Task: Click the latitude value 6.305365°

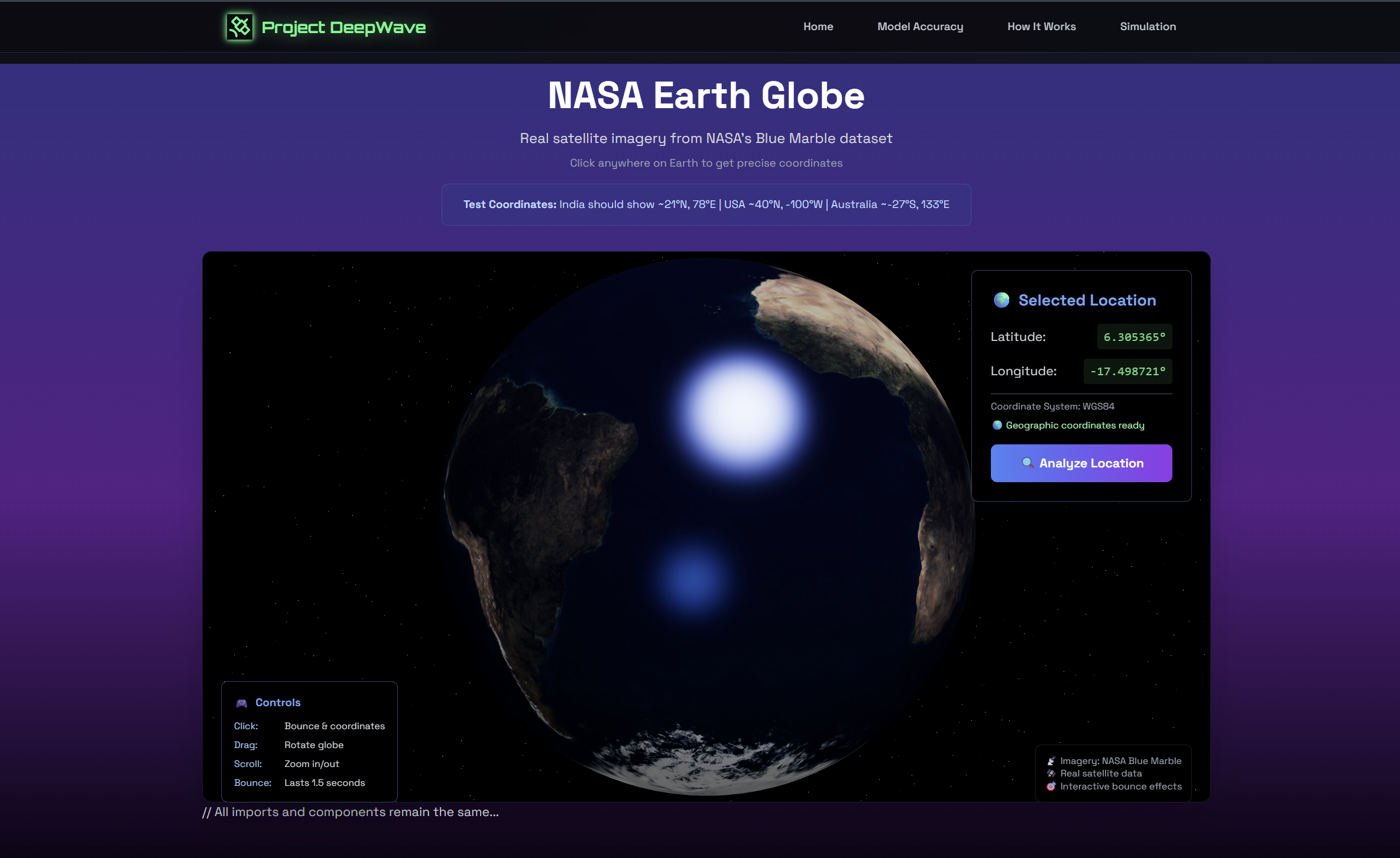Action: (1134, 337)
